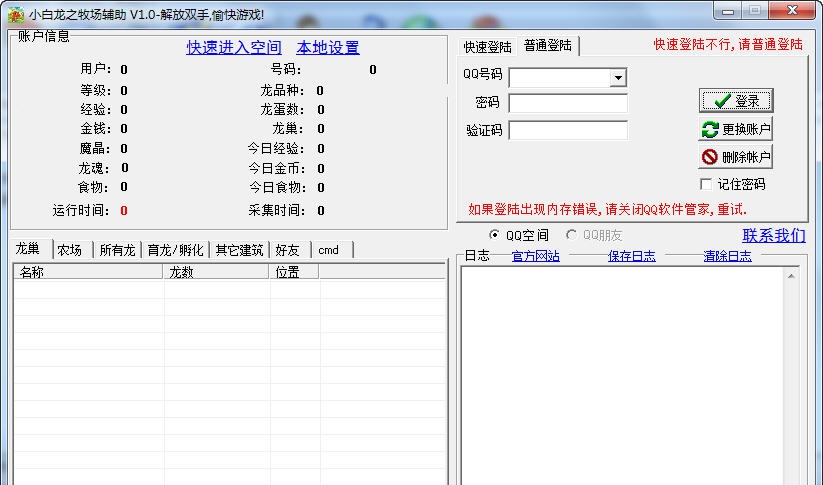Click the app icon in title bar

tap(16, 14)
